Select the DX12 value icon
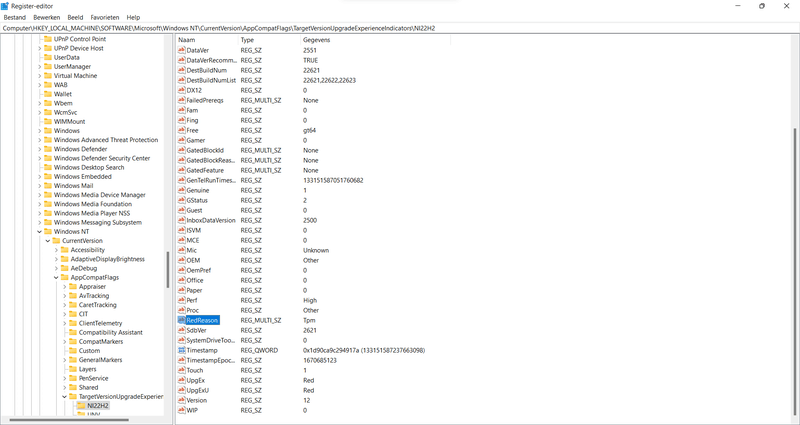The width and height of the screenshot is (800, 425). coord(182,90)
